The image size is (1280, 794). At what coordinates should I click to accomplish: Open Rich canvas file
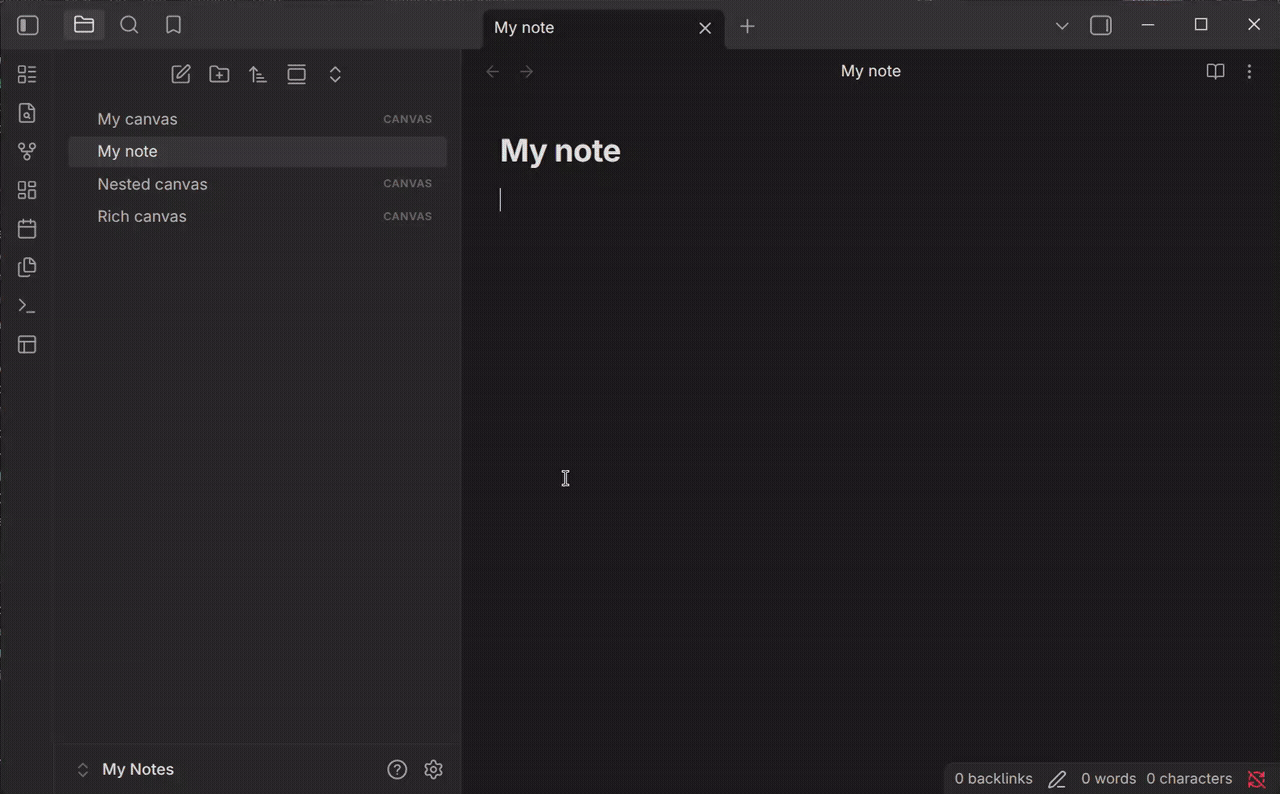click(258, 216)
